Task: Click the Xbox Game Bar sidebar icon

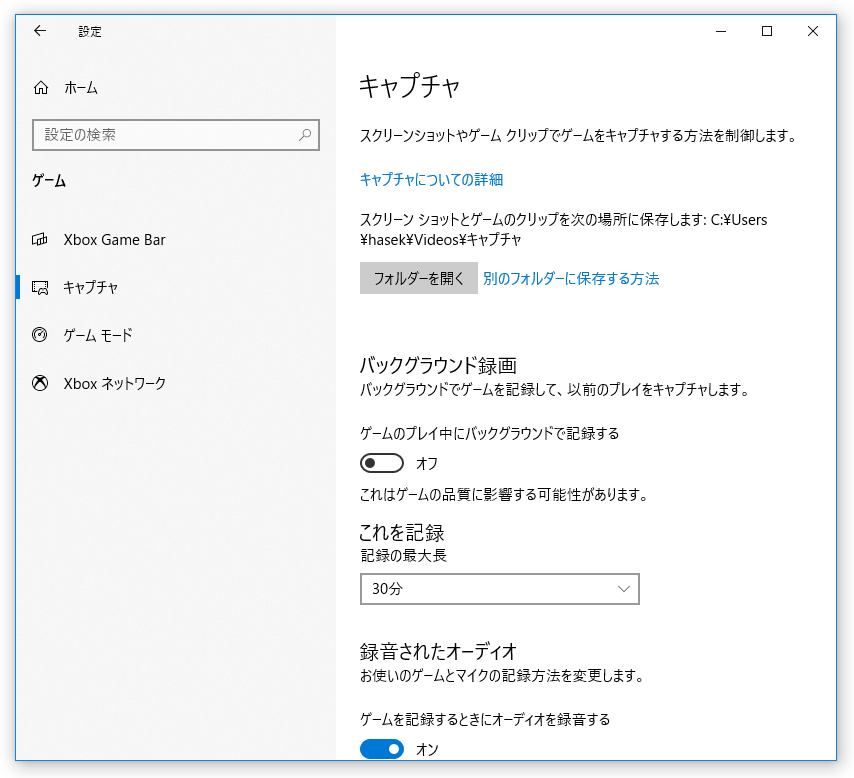Action: (40, 239)
